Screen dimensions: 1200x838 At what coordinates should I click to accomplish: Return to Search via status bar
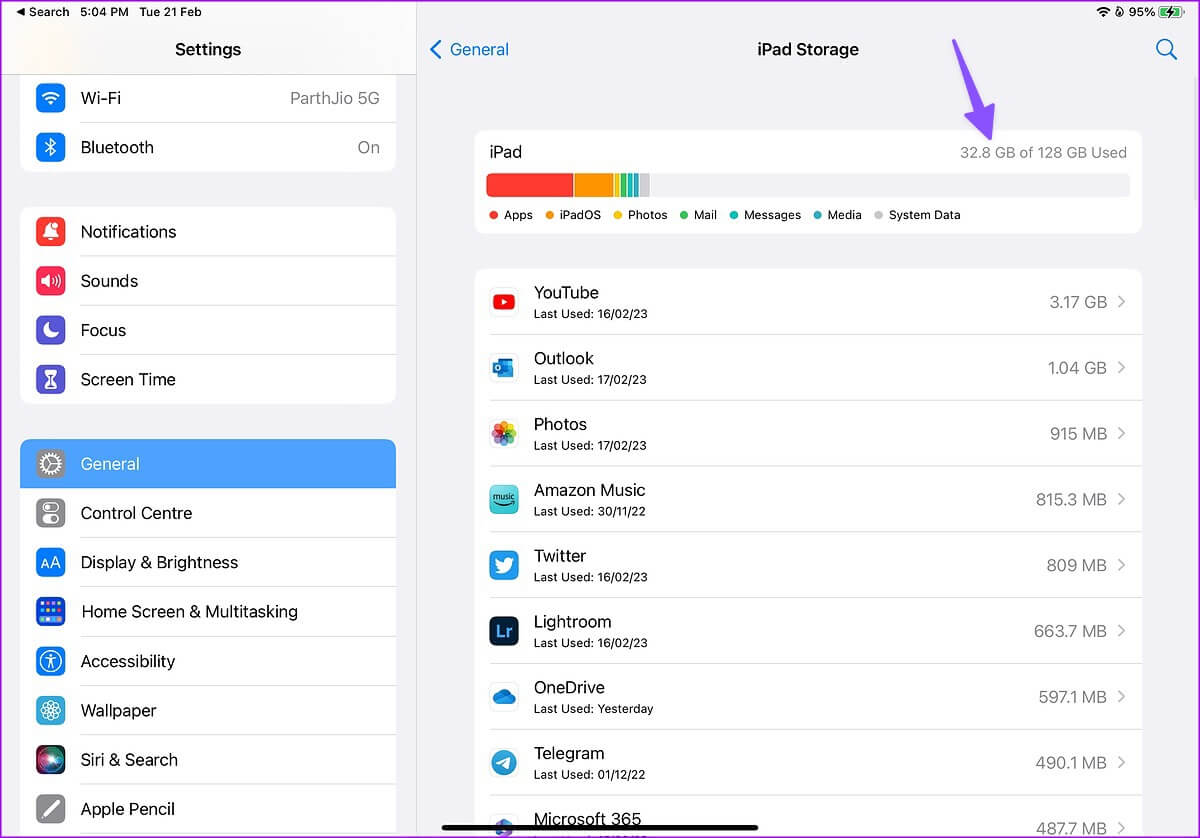tap(43, 12)
